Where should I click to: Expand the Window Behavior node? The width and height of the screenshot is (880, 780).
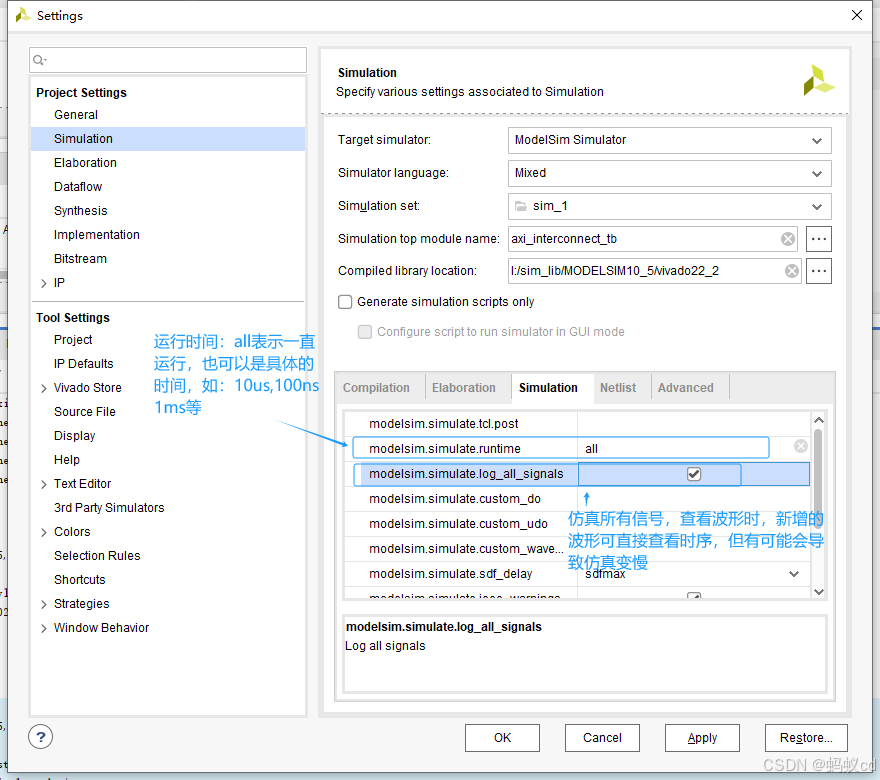(x=44, y=628)
